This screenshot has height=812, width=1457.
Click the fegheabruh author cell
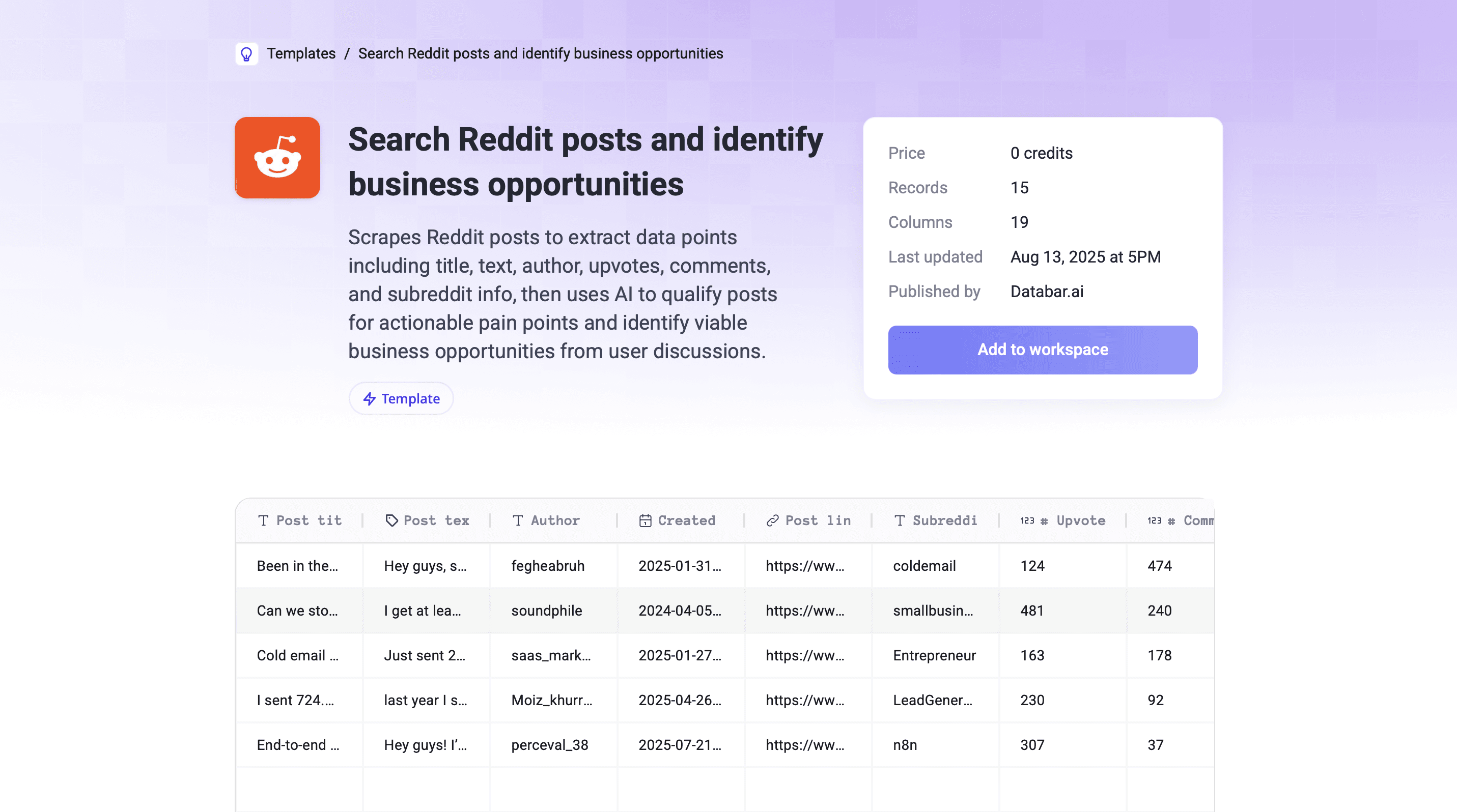(x=547, y=566)
